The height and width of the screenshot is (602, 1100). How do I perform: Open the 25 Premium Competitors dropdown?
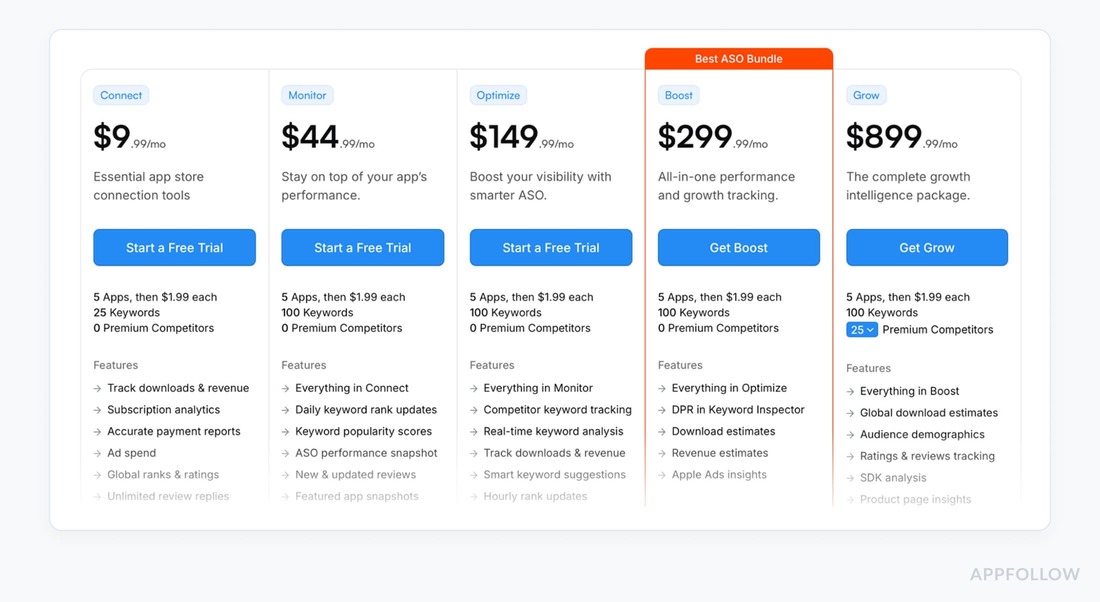[x=862, y=329]
